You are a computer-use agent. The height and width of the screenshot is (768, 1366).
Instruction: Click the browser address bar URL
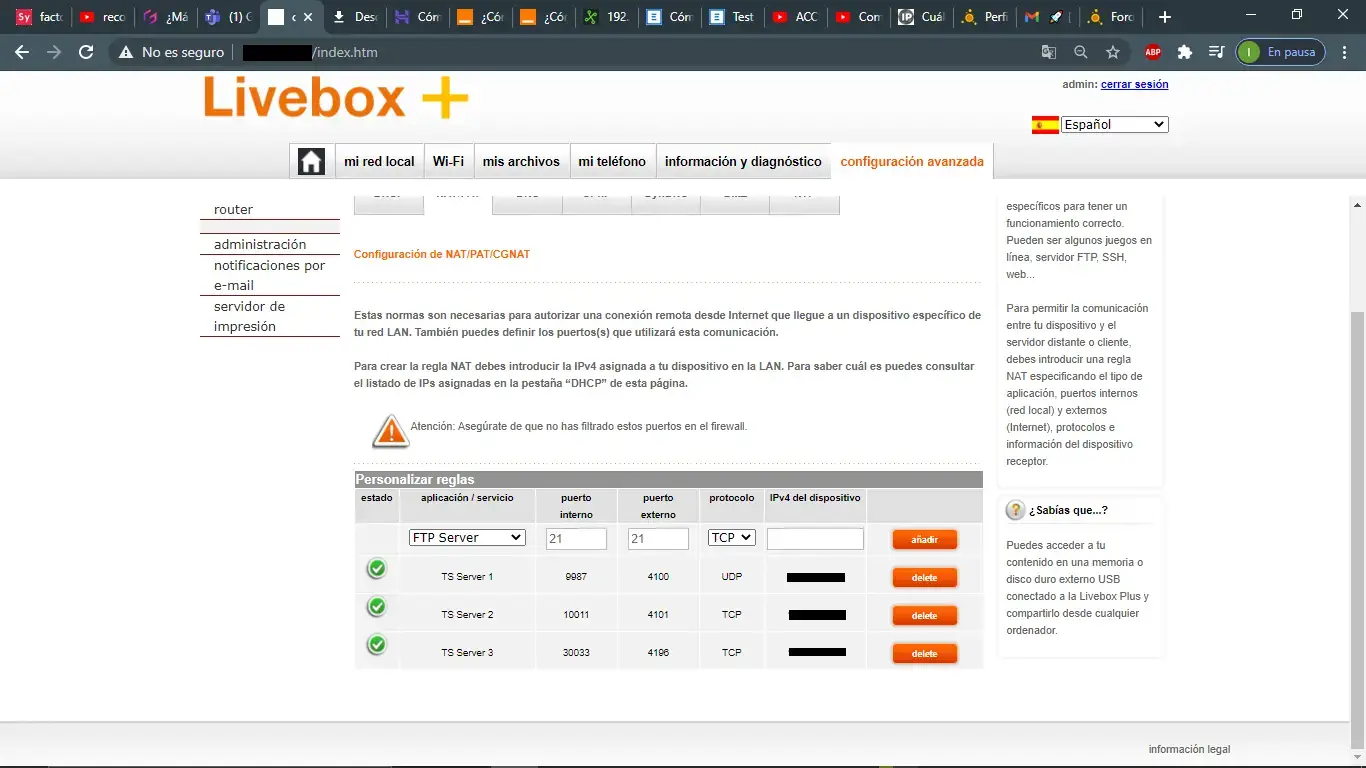[310, 52]
